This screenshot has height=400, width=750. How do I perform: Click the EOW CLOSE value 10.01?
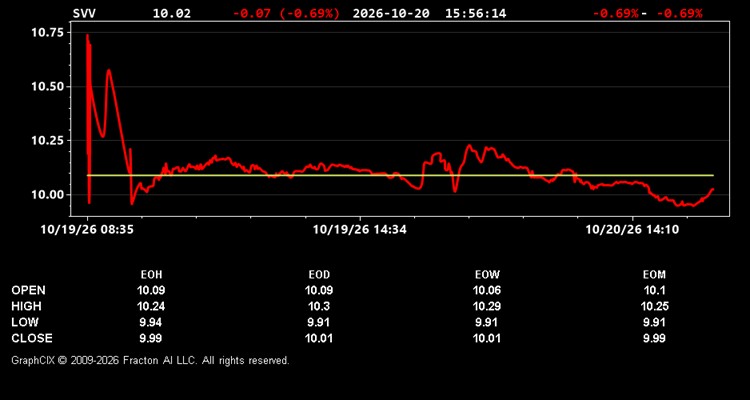tap(487, 338)
